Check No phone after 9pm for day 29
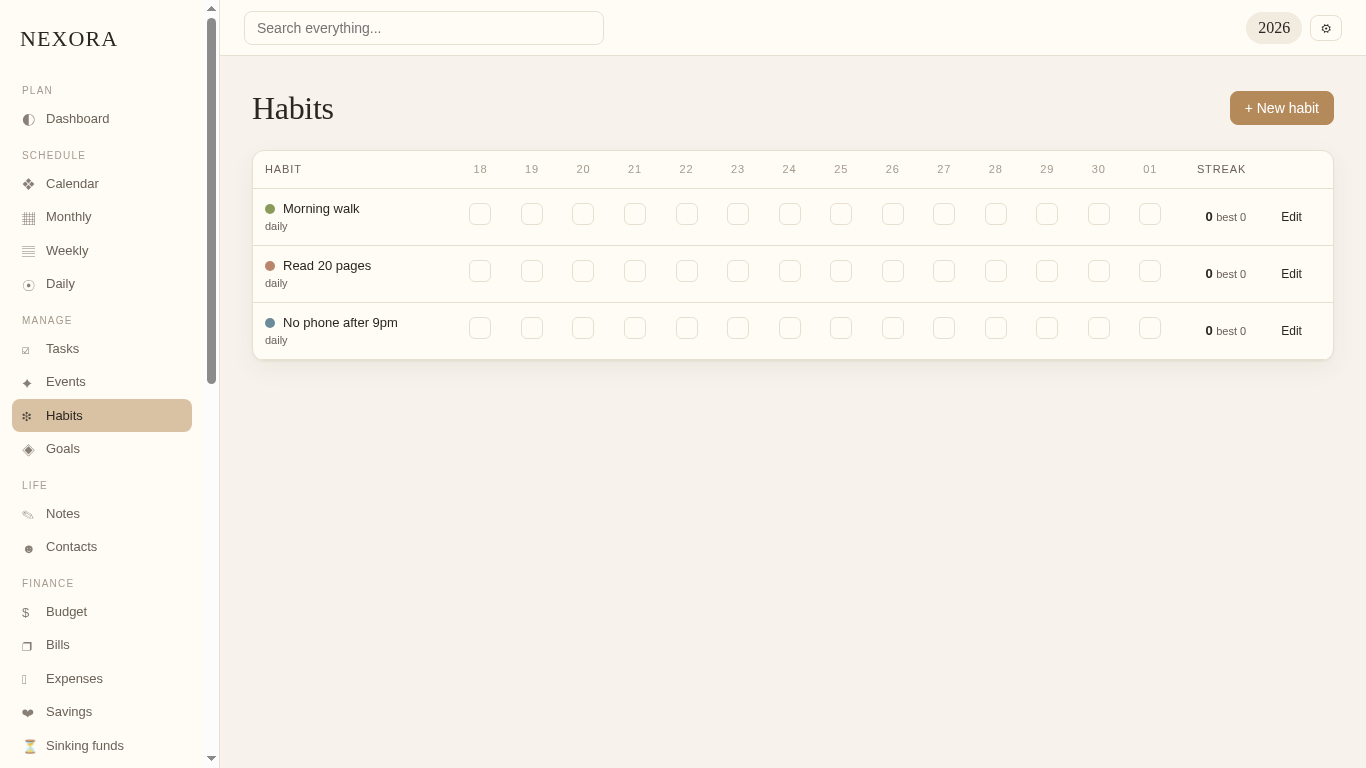Viewport: 1366px width, 768px height. [1047, 328]
